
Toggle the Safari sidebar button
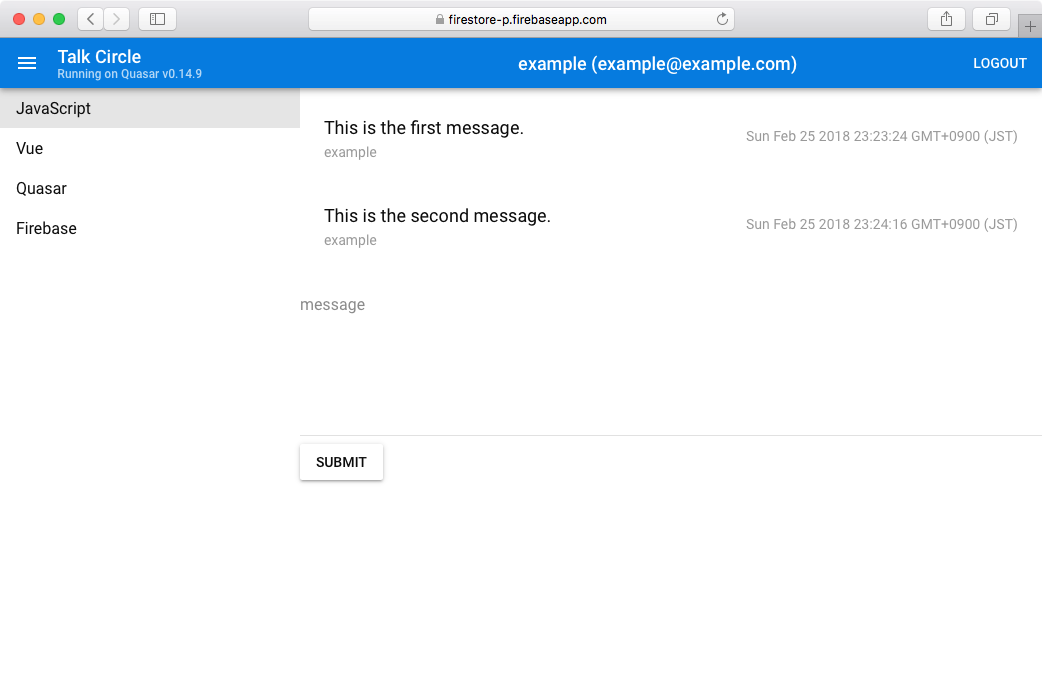point(157,19)
